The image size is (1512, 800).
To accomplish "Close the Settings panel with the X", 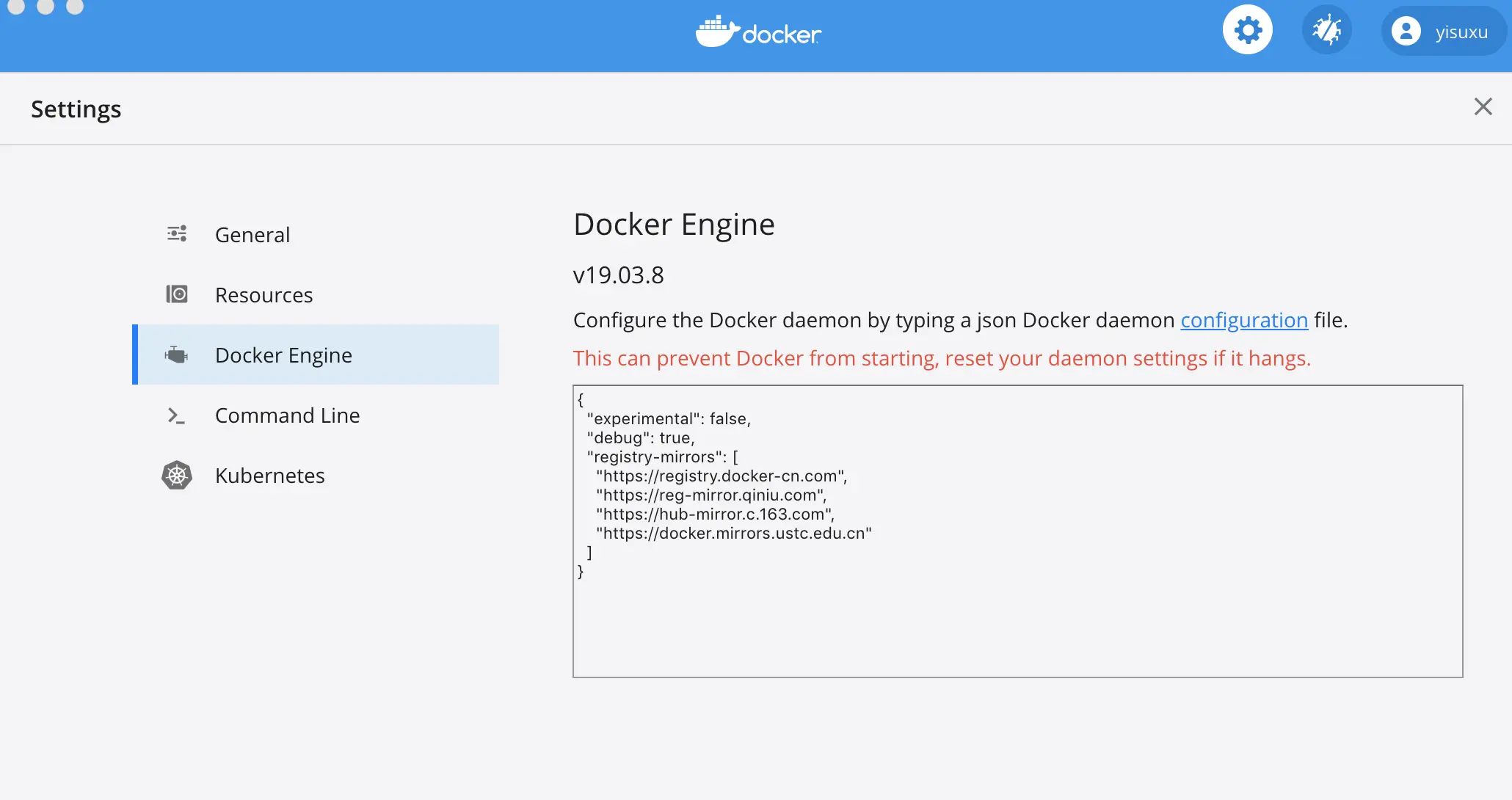I will tap(1483, 106).
